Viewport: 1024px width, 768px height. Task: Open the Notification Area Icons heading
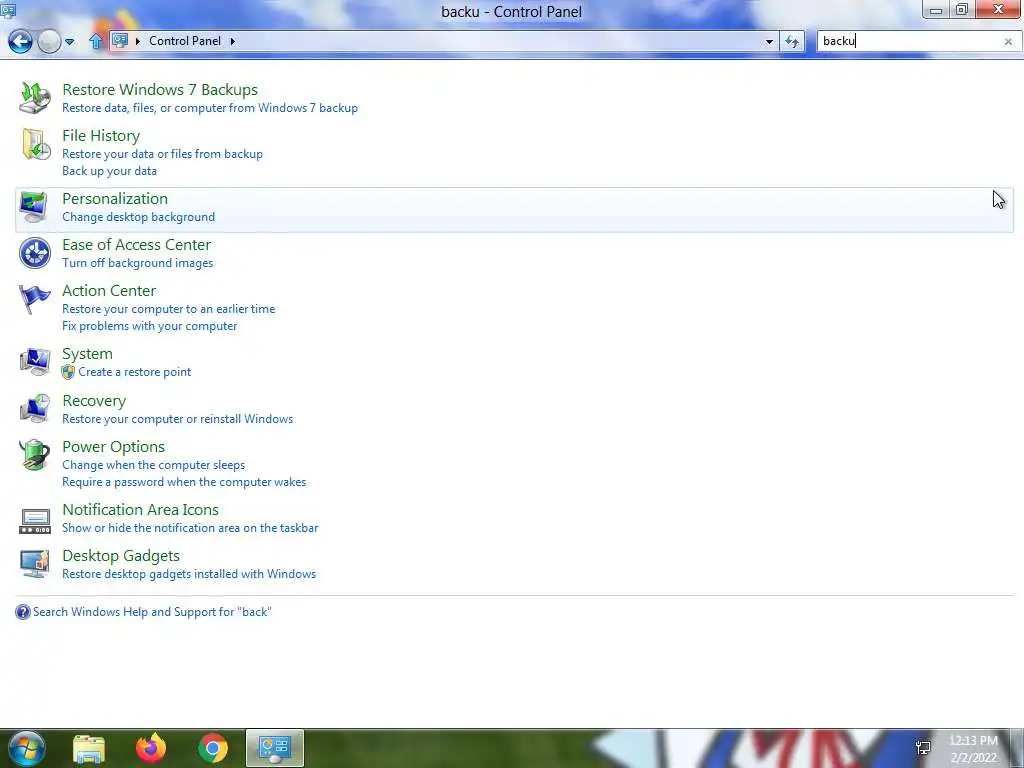point(140,509)
